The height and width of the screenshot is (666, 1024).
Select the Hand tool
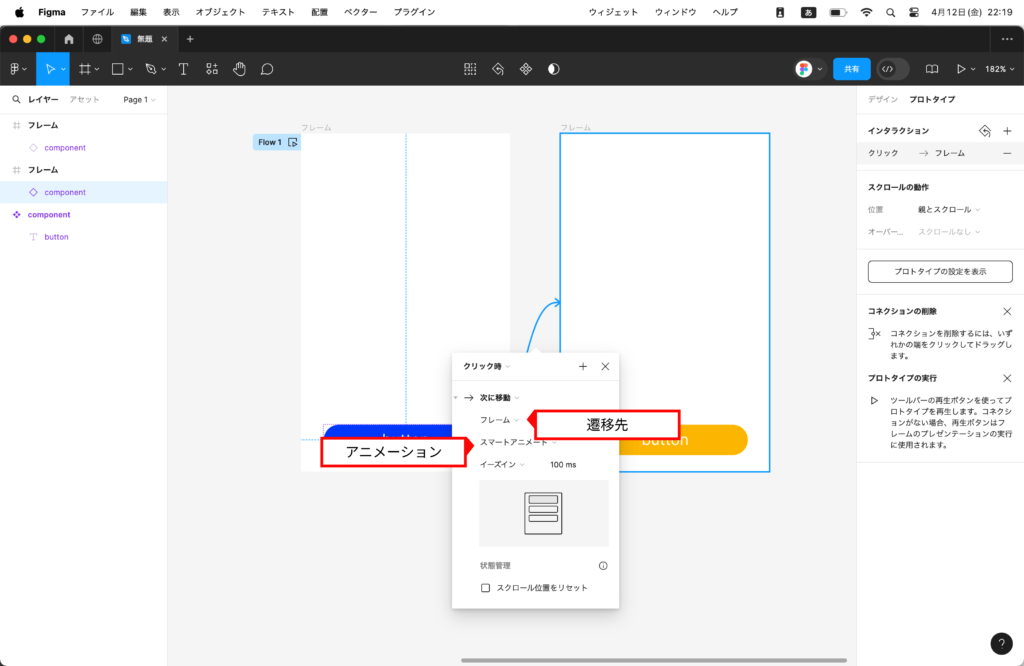239,69
